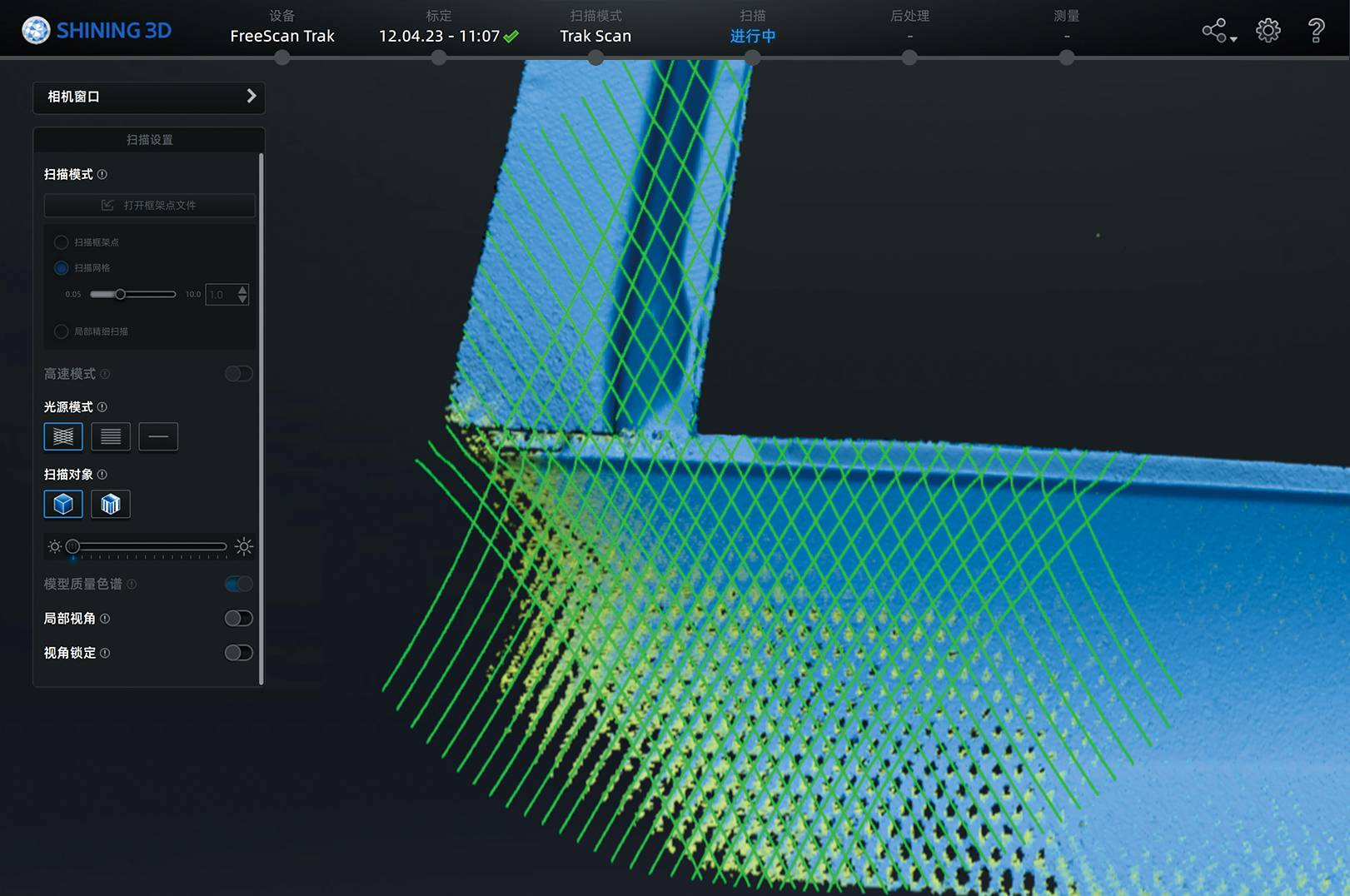1350x896 pixels.
Task: Click the resolution value stepper arrows
Action: 242,294
